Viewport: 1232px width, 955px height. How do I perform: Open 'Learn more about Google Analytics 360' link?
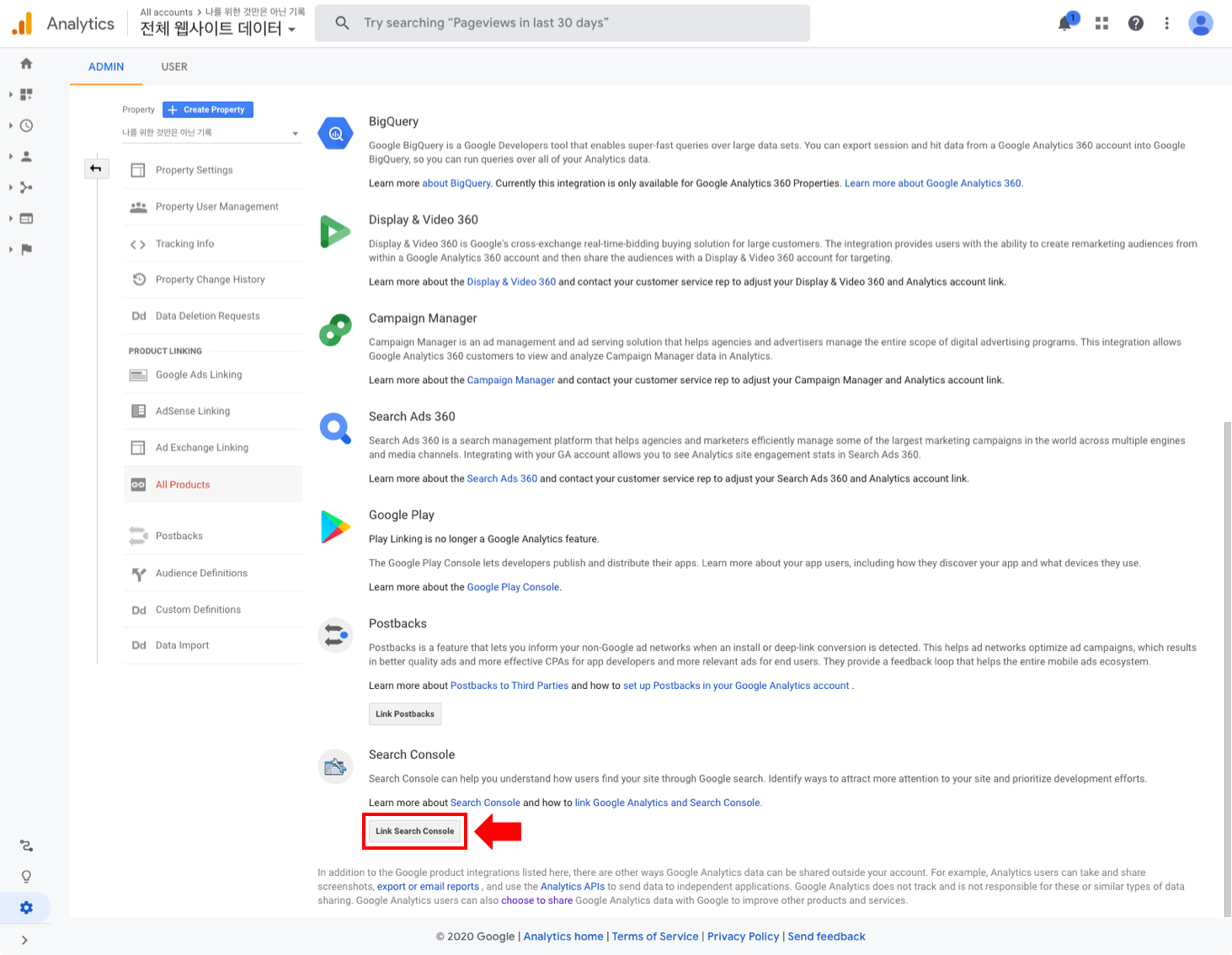(932, 184)
